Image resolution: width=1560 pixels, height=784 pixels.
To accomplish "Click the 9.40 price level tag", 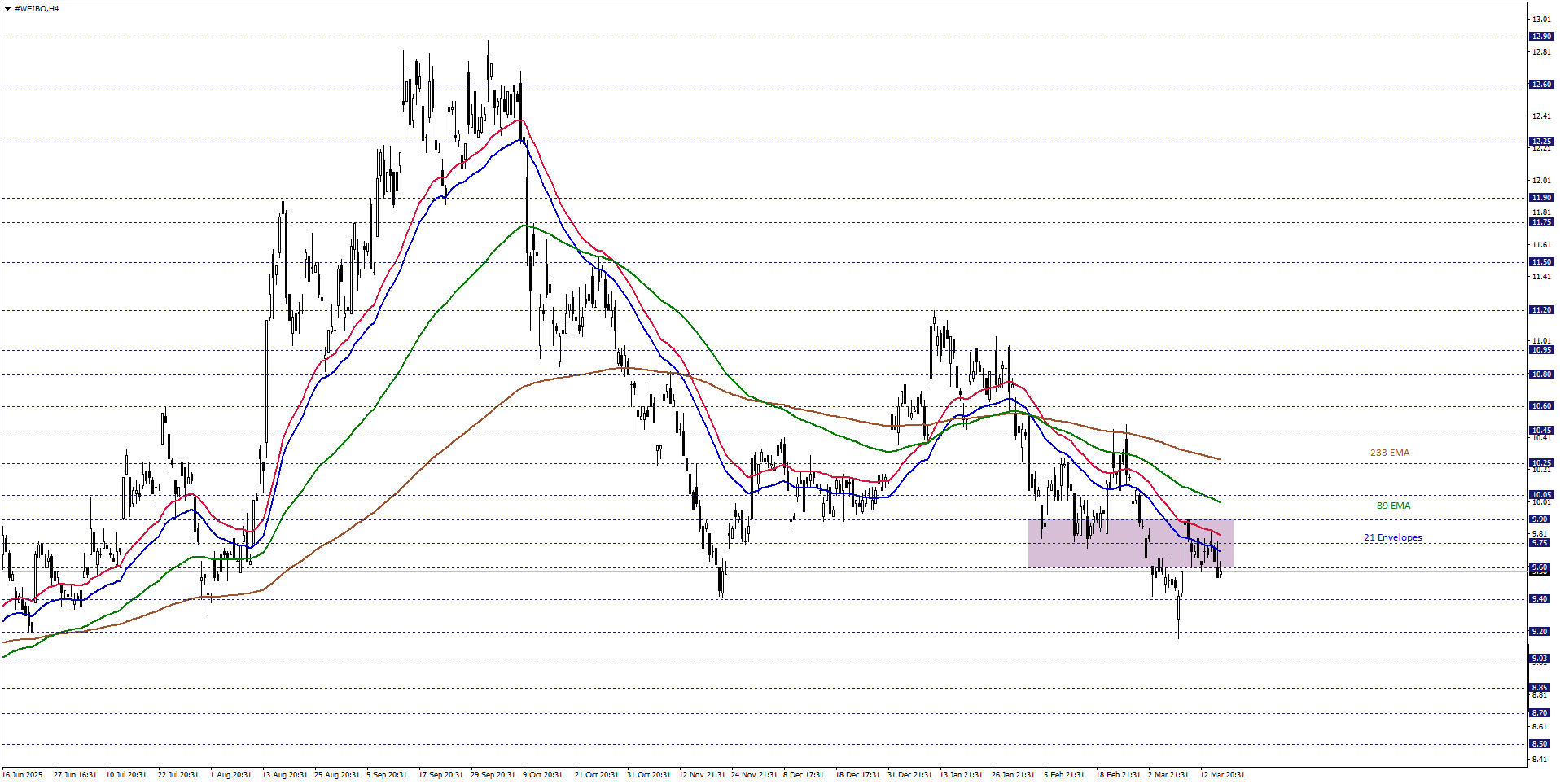I will coord(1540,599).
